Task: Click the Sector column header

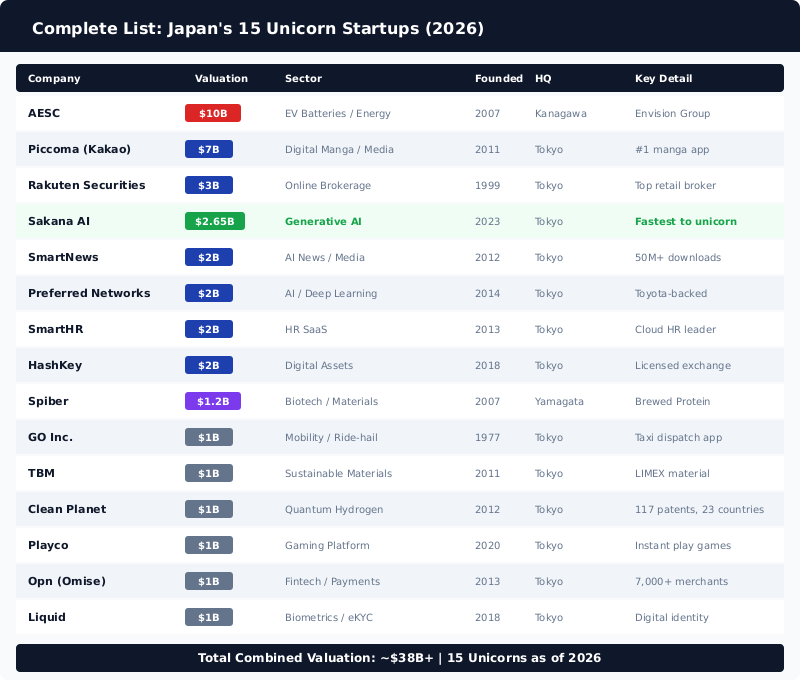Action: click(x=303, y=78)
